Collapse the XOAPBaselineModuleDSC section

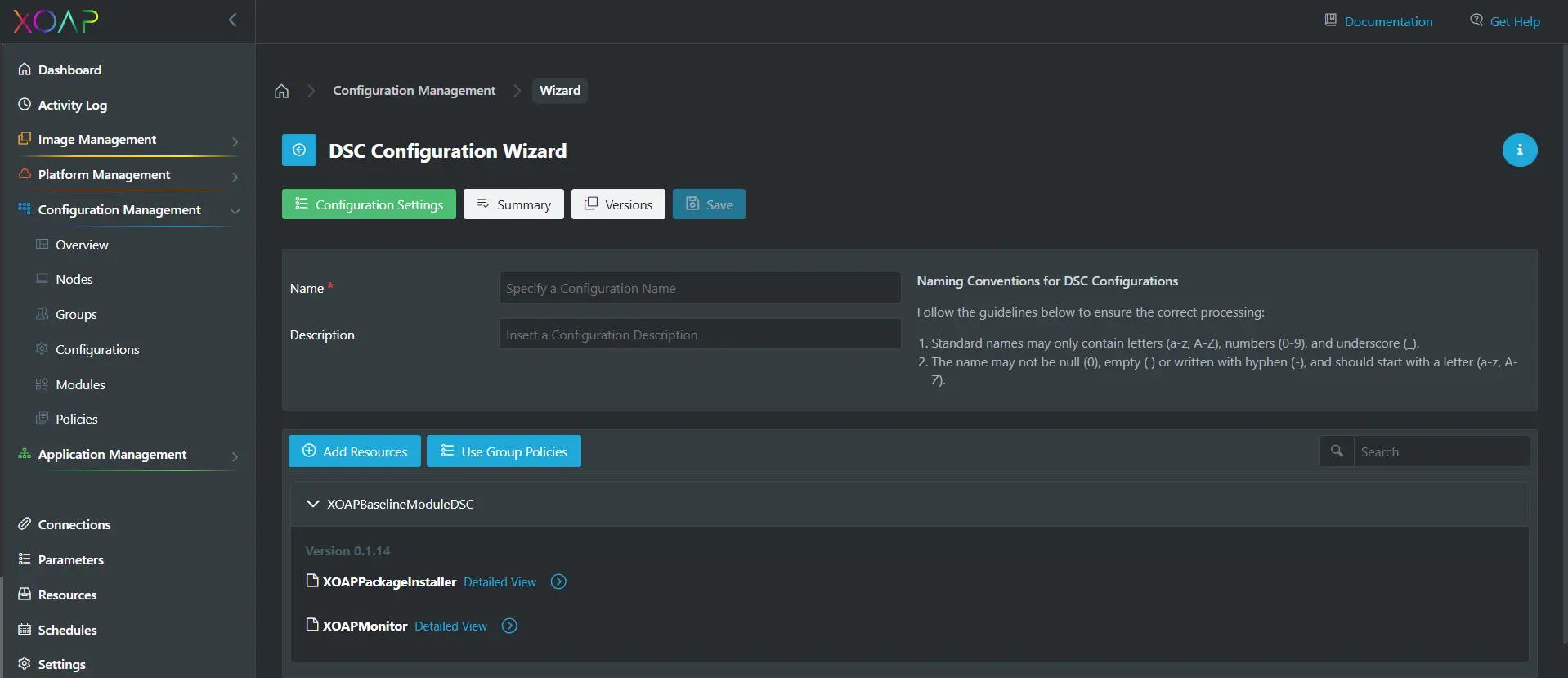click(x=312, y=504)
